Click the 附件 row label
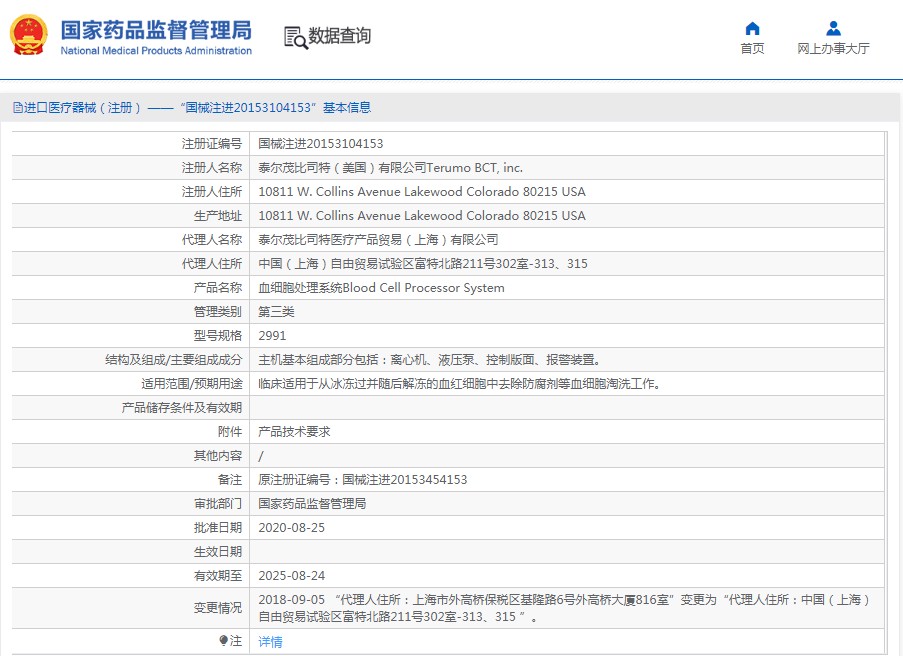Image resolution: width=903 pixels, height=656 pixels. click(x=230, y=432)
